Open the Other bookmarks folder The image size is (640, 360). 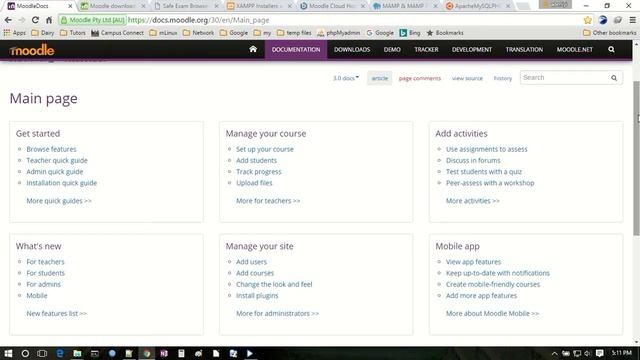(x=610, y=33)
